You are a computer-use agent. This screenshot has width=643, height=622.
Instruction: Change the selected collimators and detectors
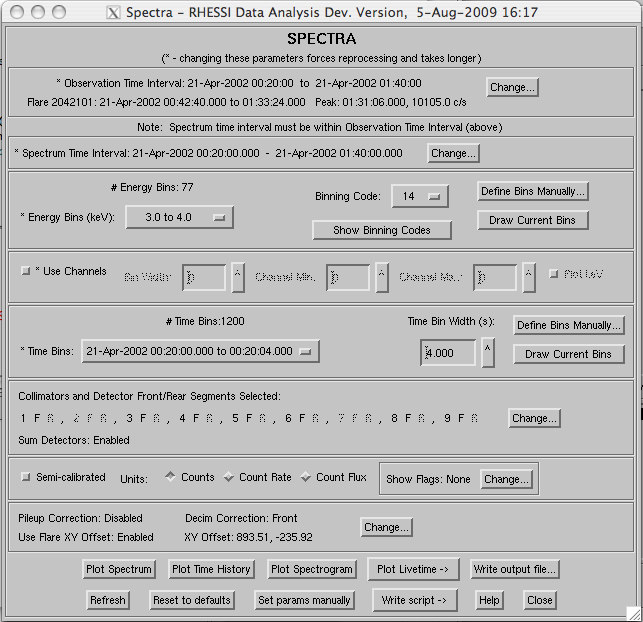click(x=534, y=418)
